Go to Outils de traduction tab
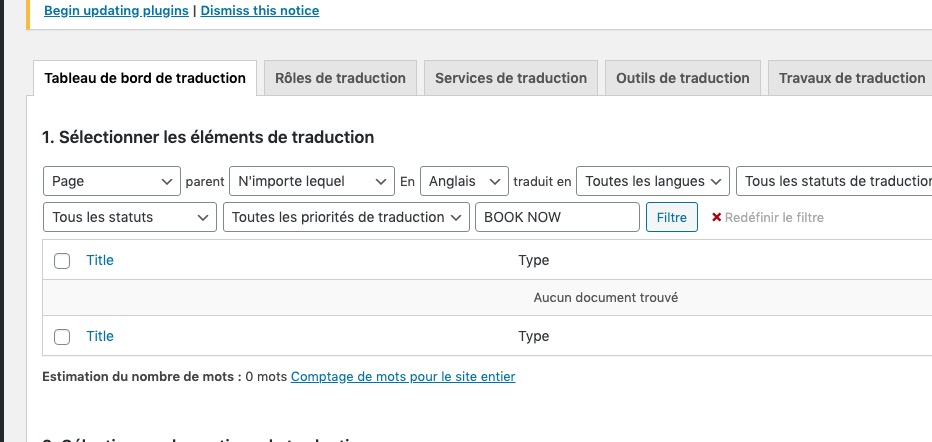The image size is (932, 442). click(682, 78)
